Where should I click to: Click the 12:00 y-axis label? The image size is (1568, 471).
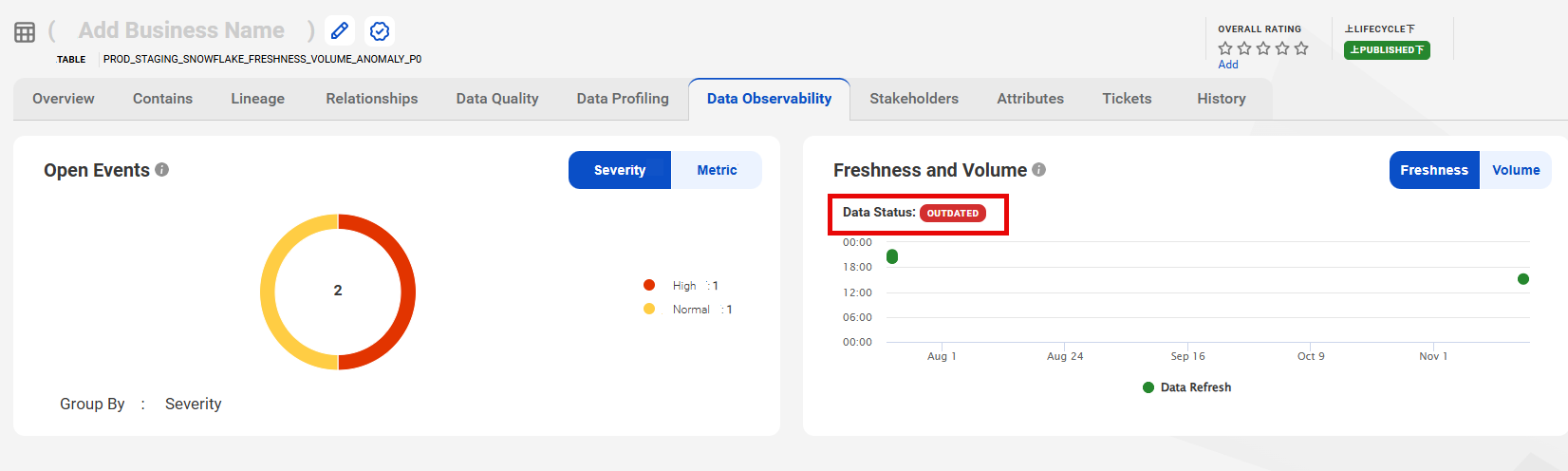857,292
